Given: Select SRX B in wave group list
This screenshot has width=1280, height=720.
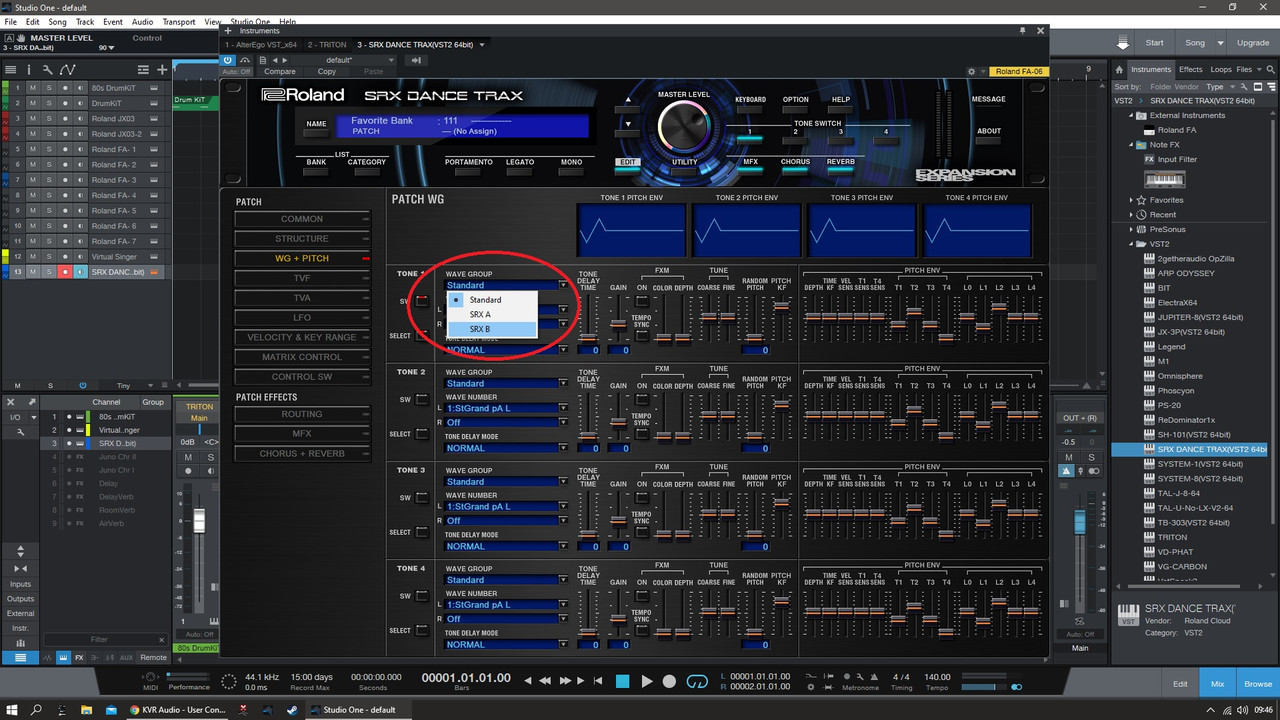Looking at the screenshot, I should [492, 329].
